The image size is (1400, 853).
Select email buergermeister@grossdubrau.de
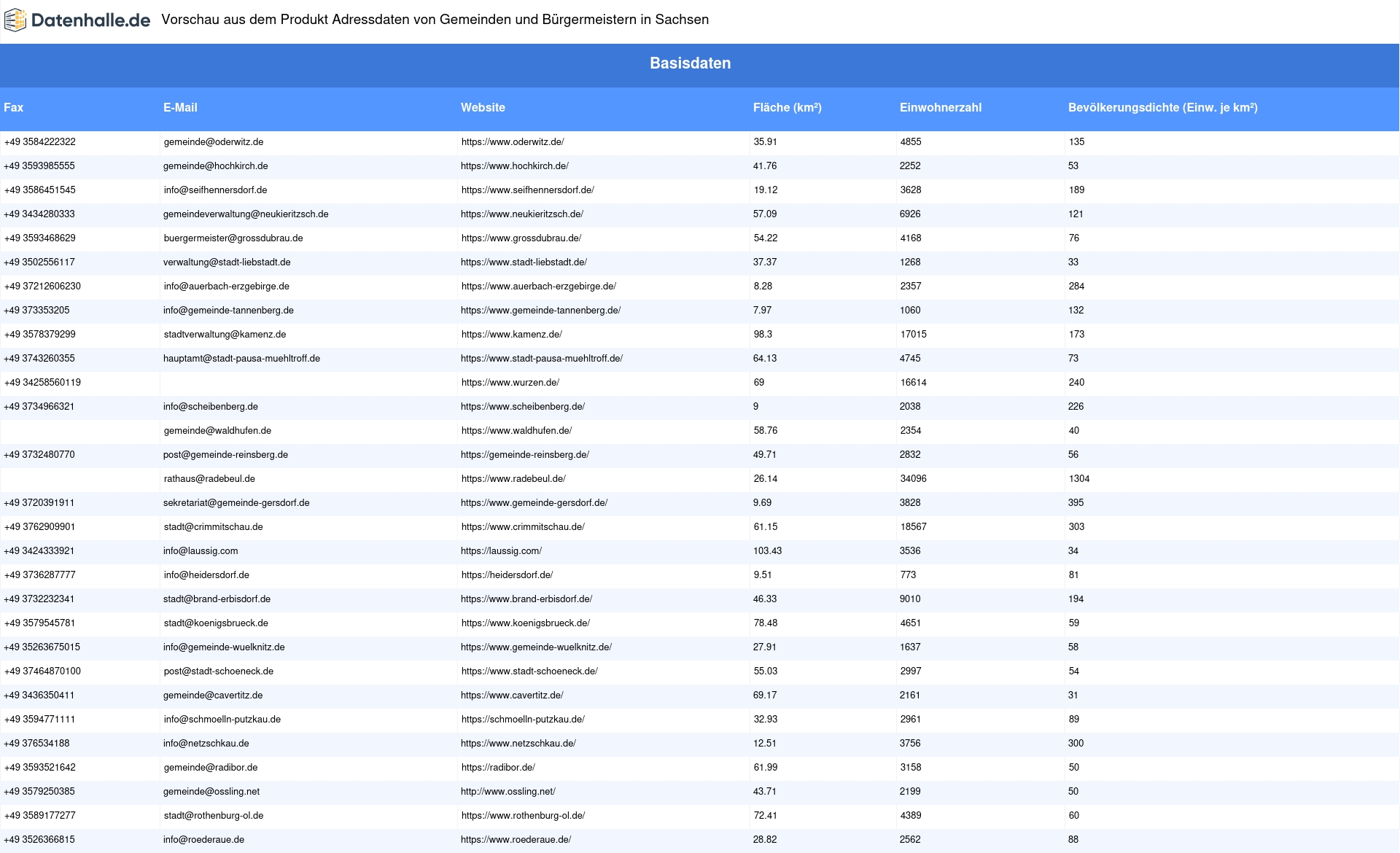(233, 238)
